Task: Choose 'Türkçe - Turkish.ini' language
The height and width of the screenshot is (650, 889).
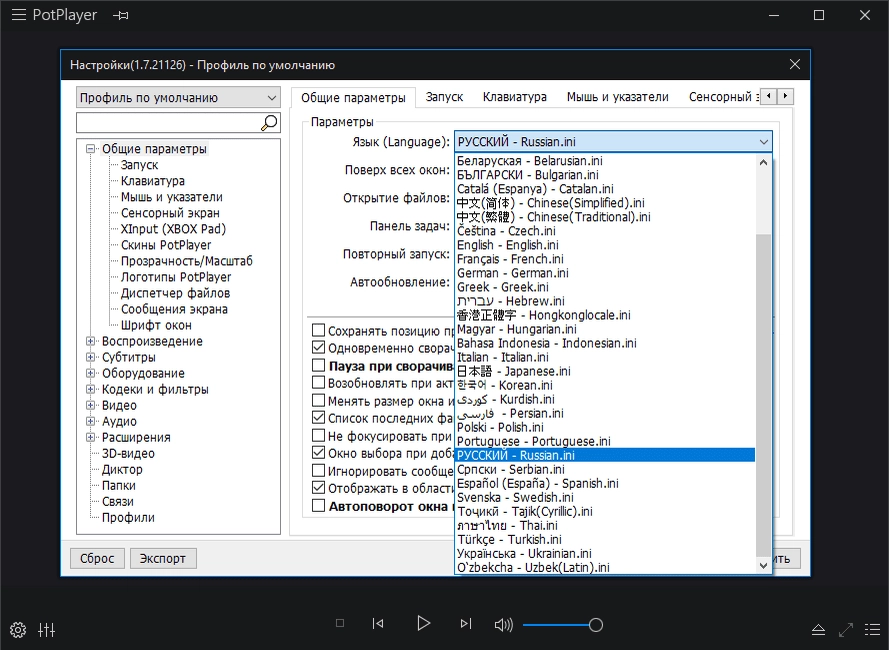Action: click(x=606, y=539)
